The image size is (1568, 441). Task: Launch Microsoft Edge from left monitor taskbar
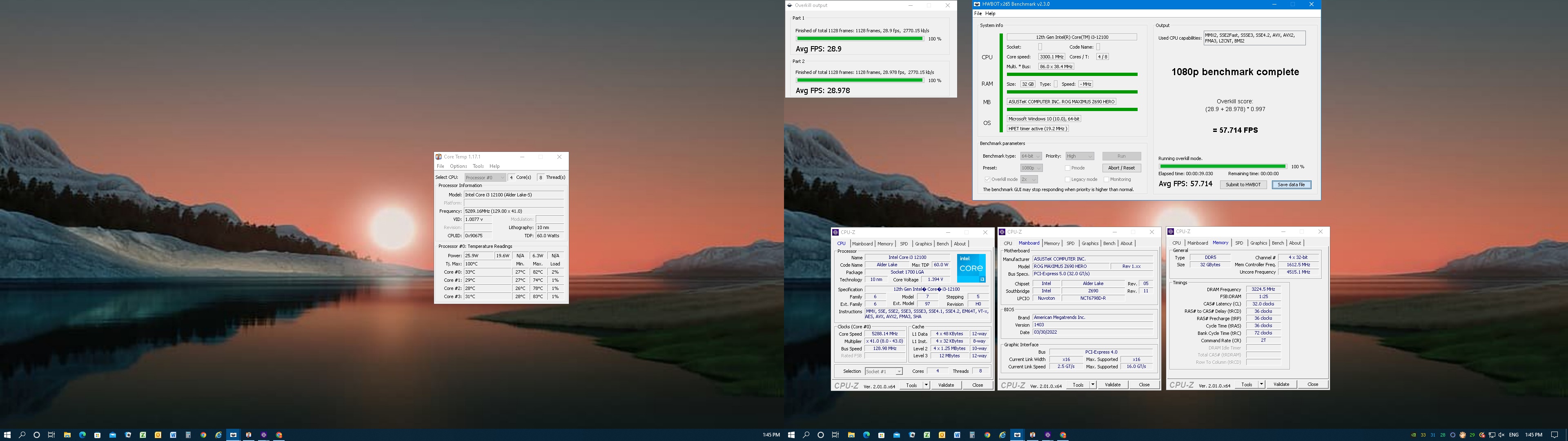point(82,435)
